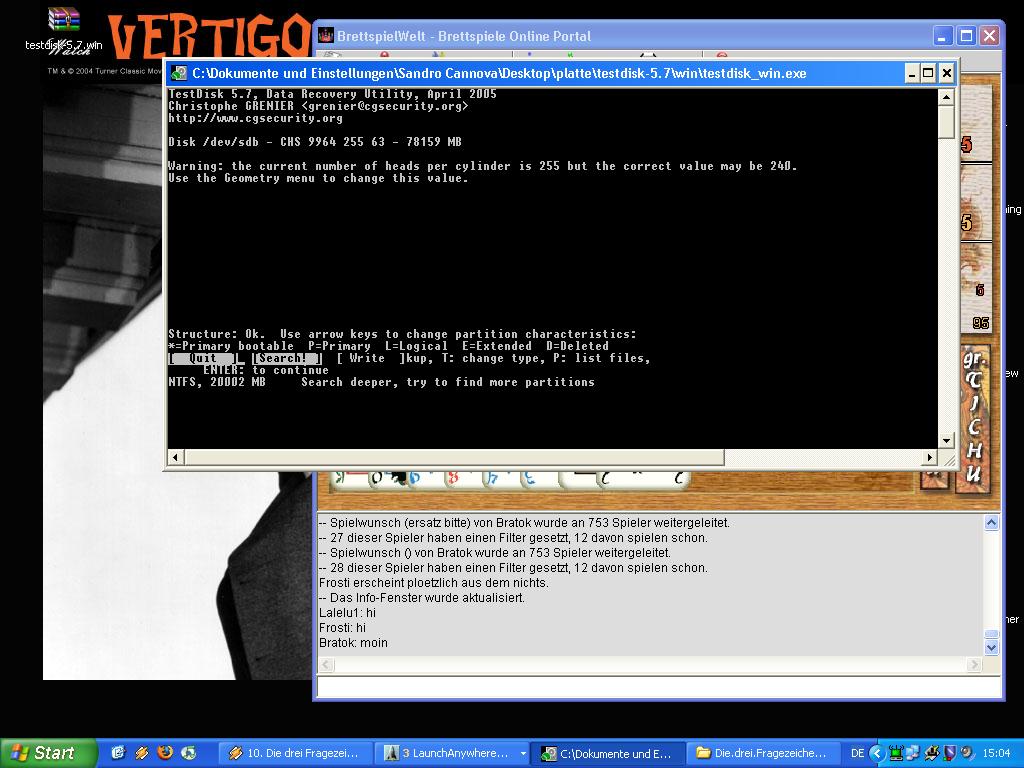
Task: Click the network connections tray icon
Action: 912,753
